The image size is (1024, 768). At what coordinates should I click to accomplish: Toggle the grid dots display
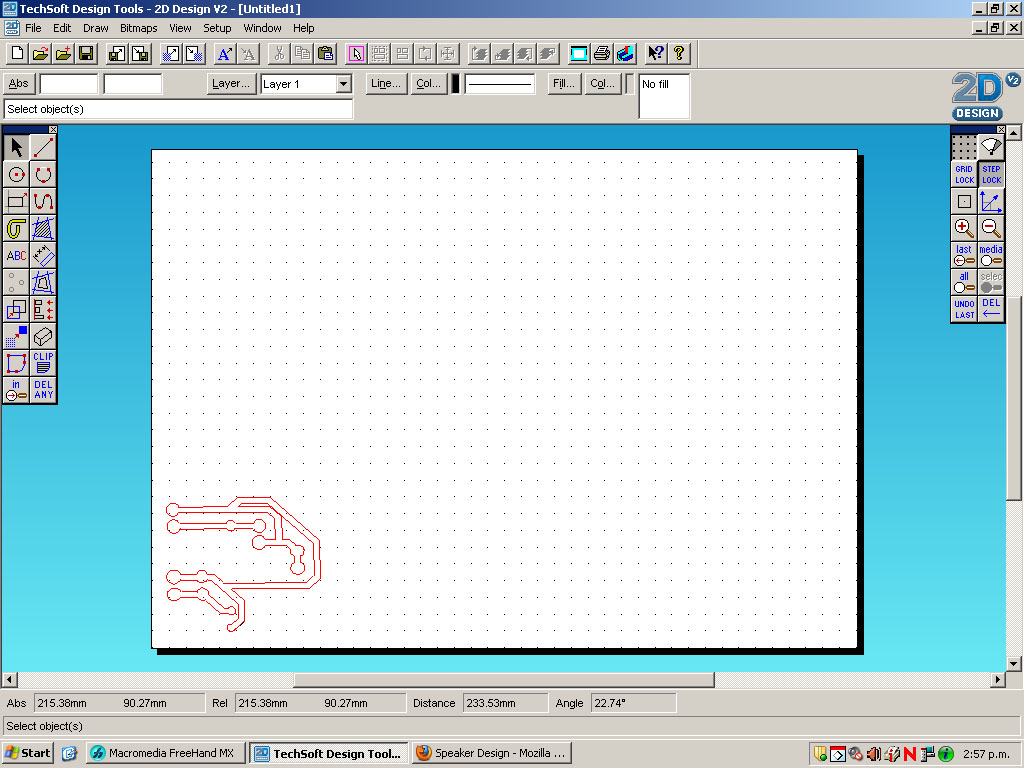click(963, 146)
